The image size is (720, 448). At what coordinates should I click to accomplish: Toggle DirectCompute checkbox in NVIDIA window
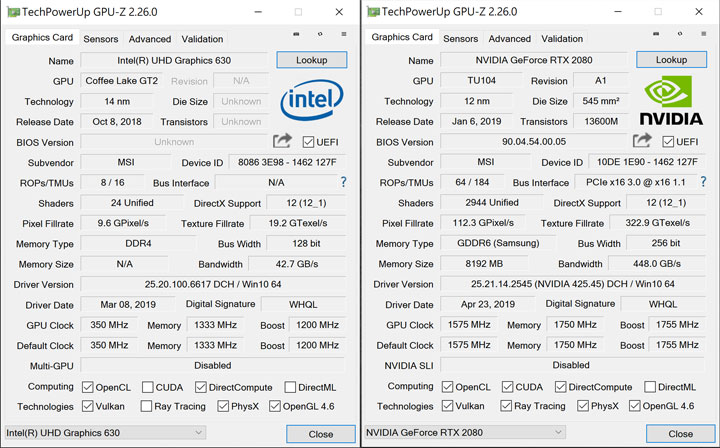(x=560, y=386)
